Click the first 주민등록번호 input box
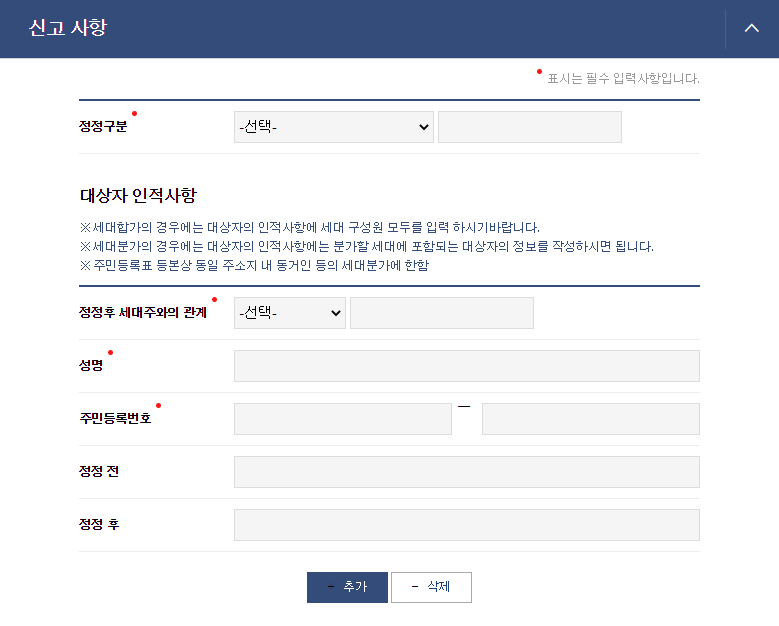 point(343,419)
